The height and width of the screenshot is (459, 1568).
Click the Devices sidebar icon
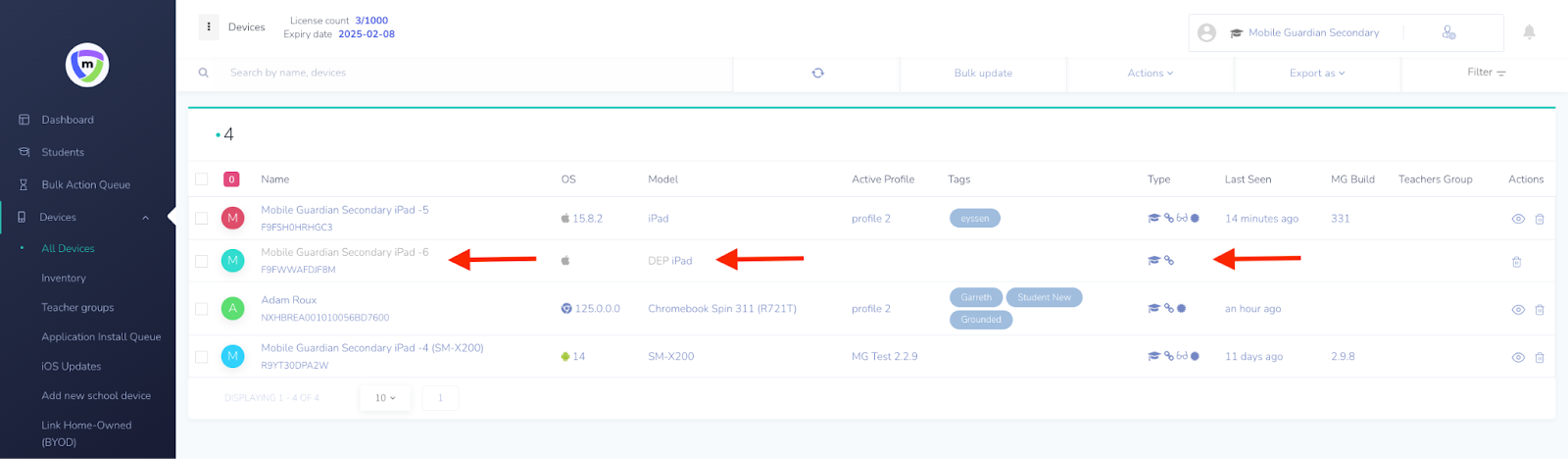pyautogui.click(x=22, y=217)
